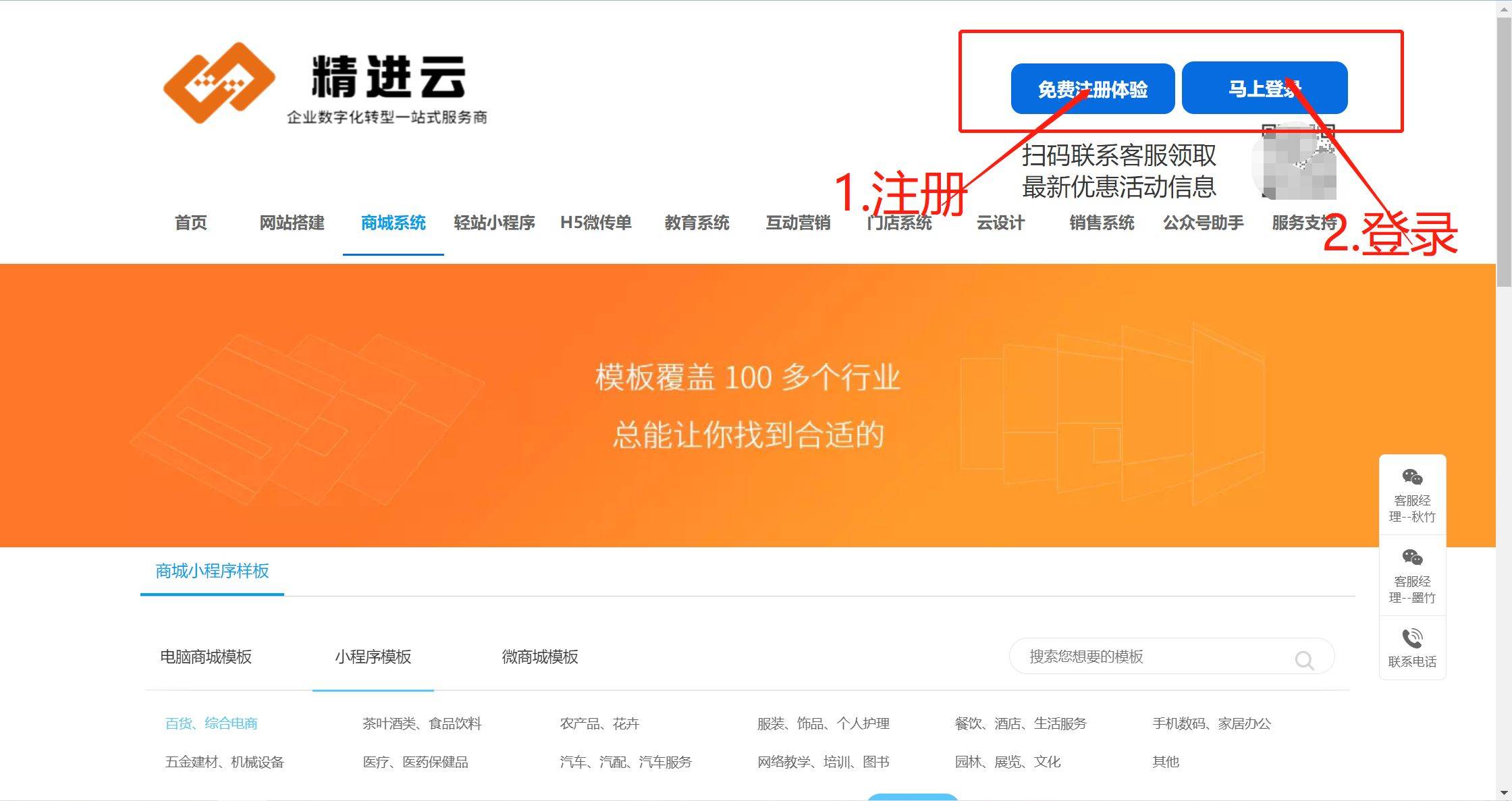The height and width of the screenshot is (801, 1512).
Task: Filter by 手机数码、家居办公 category
Action: tap(1212, 723)
